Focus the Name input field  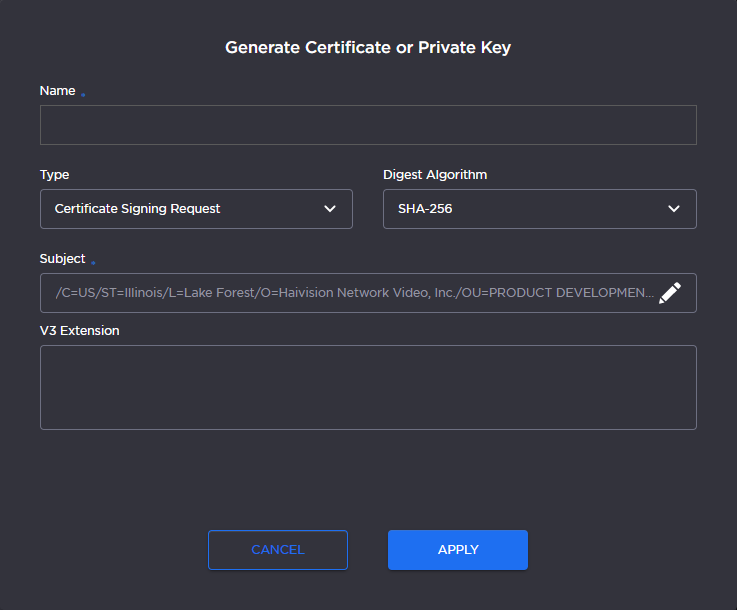[x=368, y=125]
